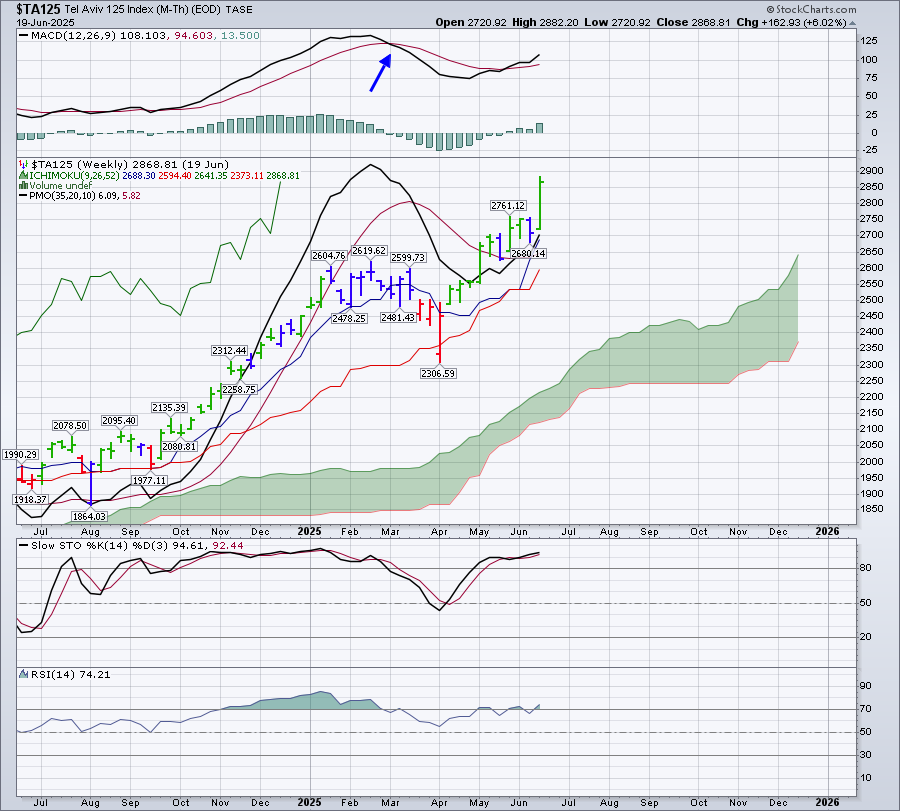
Task: Click the Ichimoku cloud legend icon
Action: 23,176
